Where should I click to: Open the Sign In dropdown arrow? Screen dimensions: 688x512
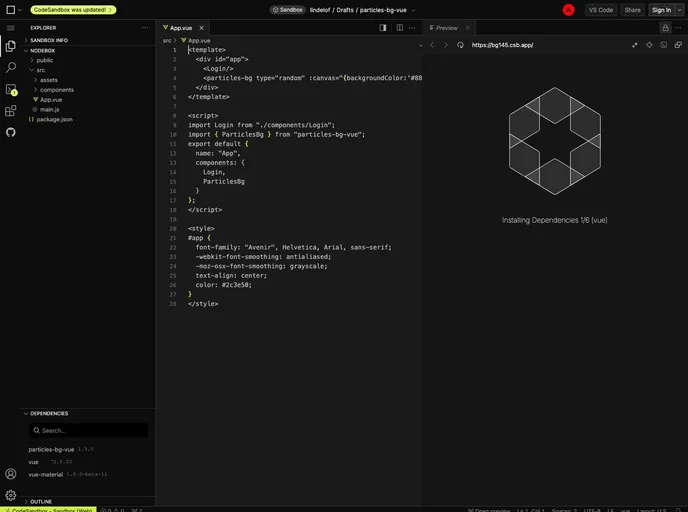coord(680,10)
